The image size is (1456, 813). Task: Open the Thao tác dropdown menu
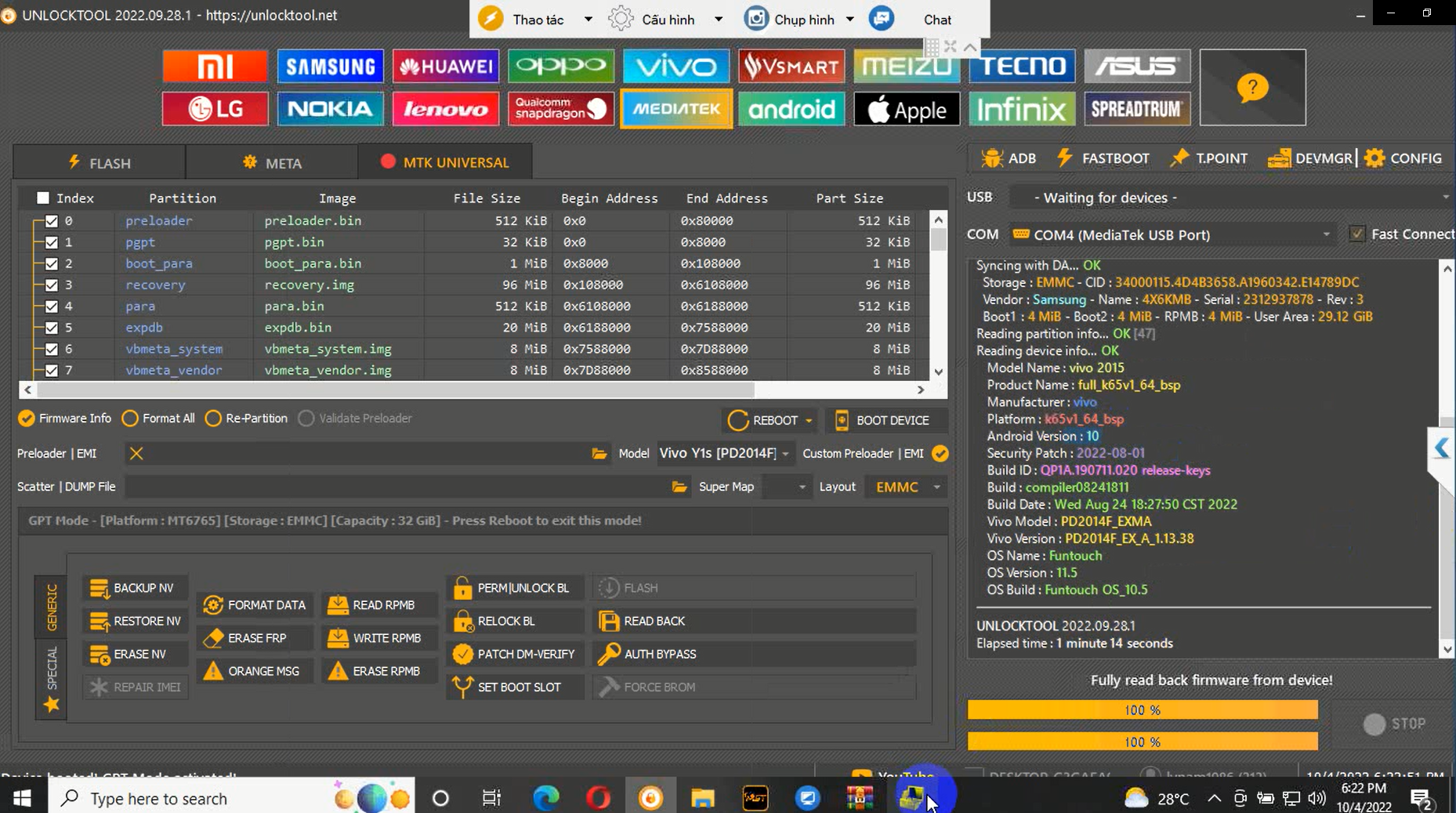pos(588,20)
